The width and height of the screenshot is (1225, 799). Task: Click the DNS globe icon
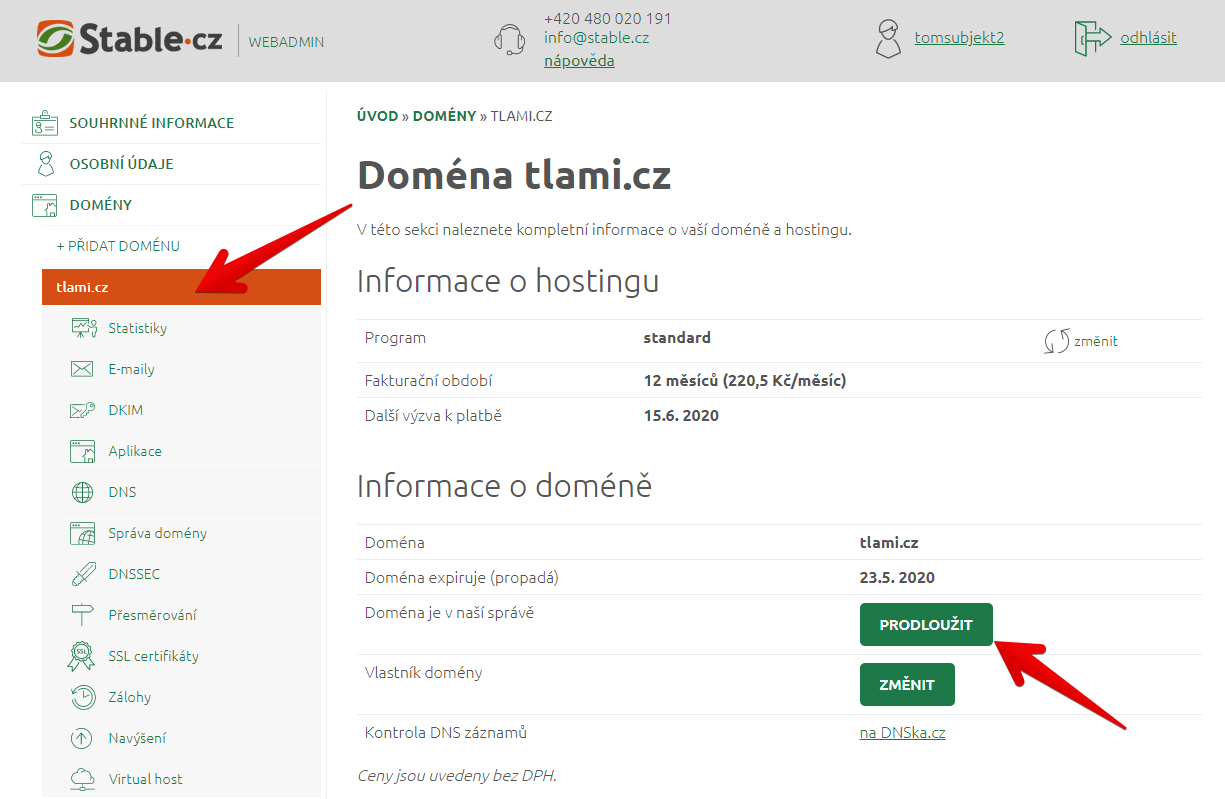coord(82,492)
